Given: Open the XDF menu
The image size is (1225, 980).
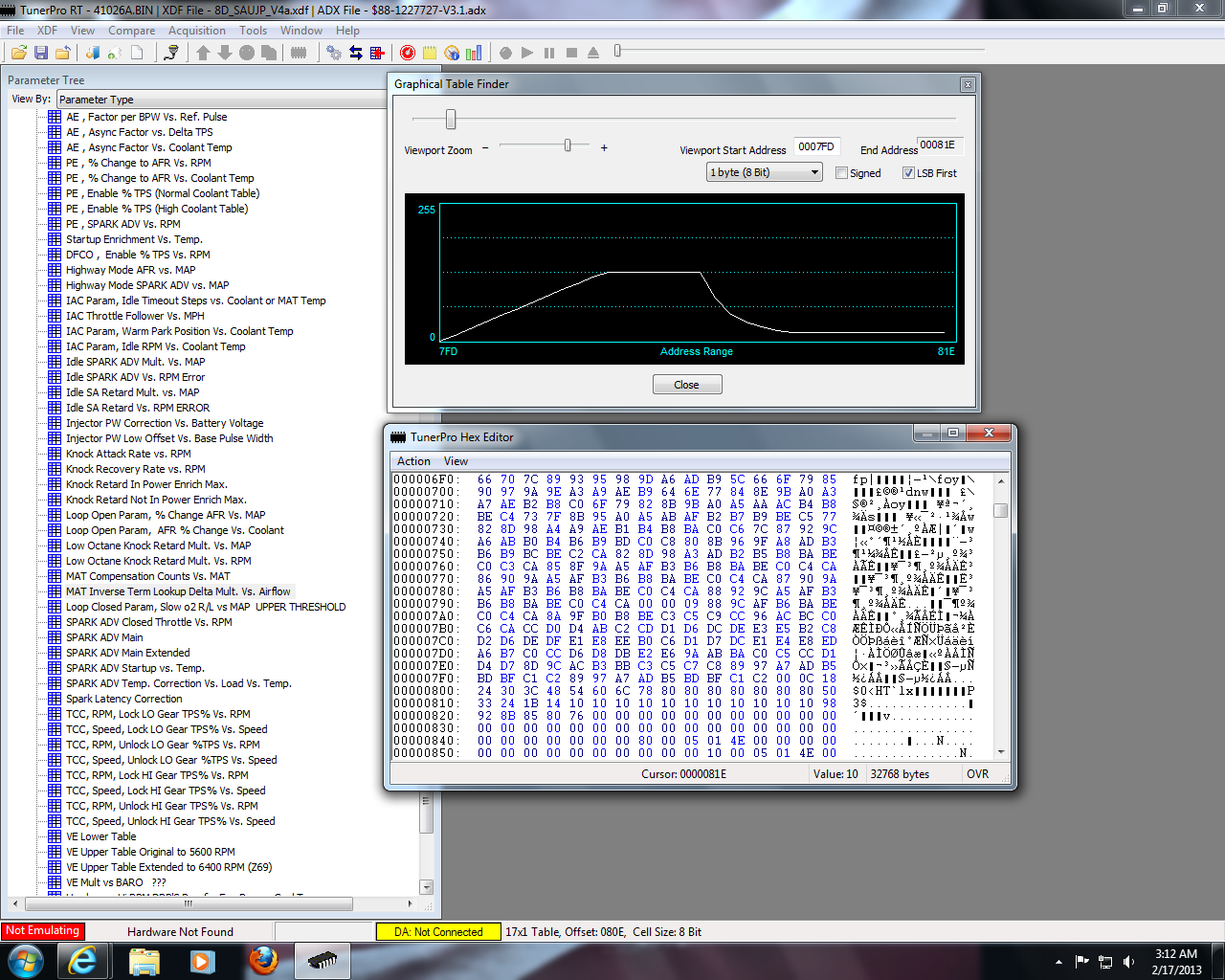Looking at the screenshot, I should click(x=47, y=31).
